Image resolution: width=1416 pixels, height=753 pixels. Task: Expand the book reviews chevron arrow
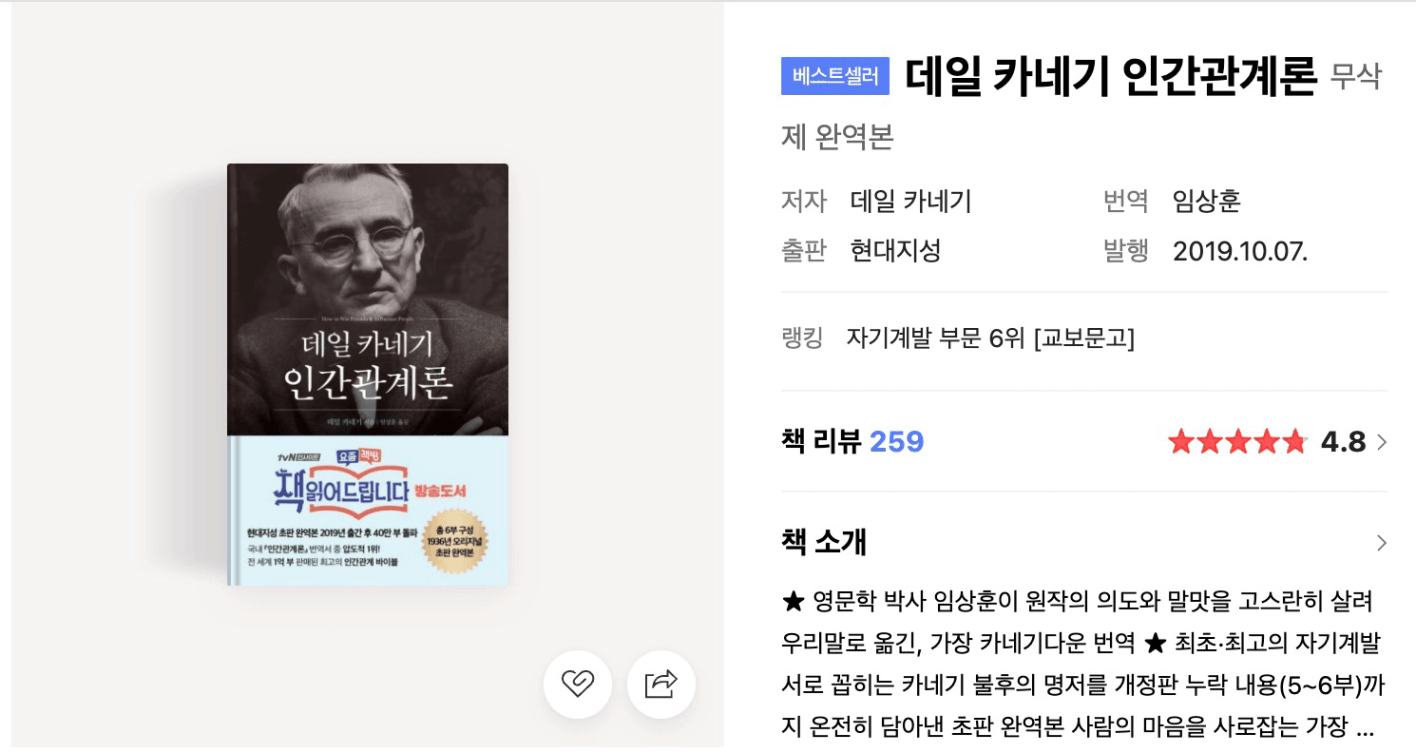point(1382,442)
